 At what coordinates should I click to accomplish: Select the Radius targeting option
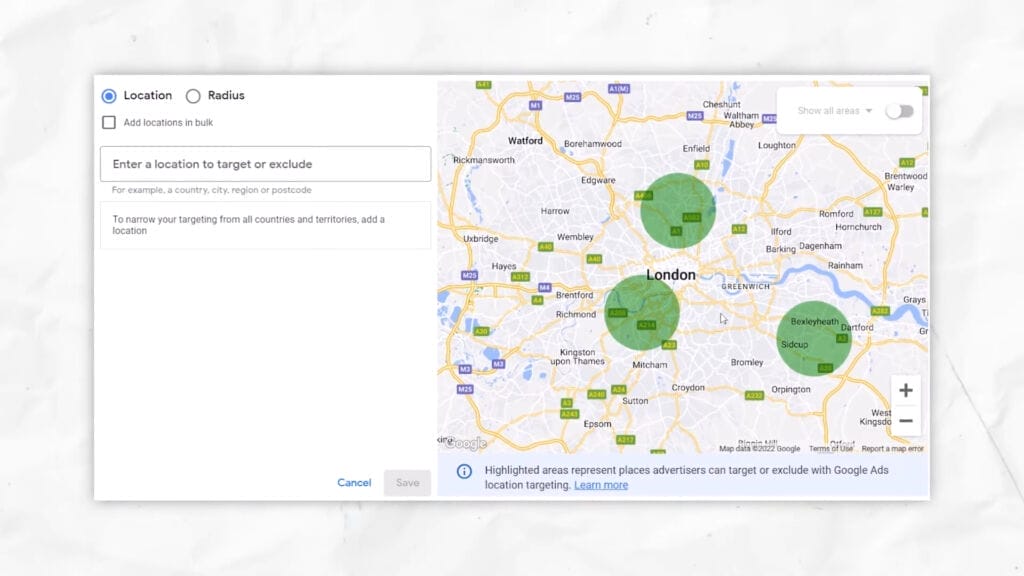(x=192, y=95)
